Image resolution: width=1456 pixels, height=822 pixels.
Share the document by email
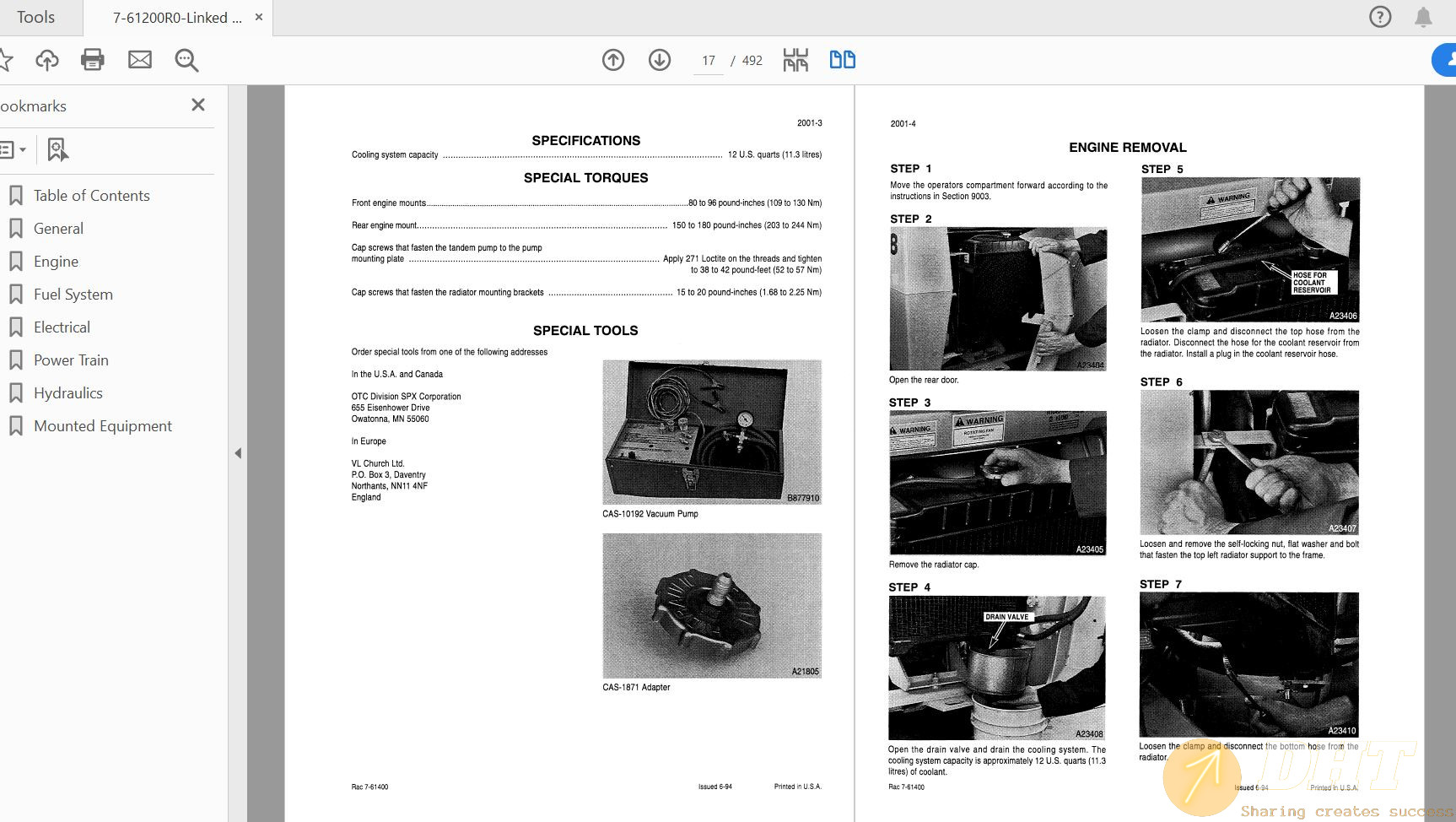pyautogui.click(x=140, y=60)
